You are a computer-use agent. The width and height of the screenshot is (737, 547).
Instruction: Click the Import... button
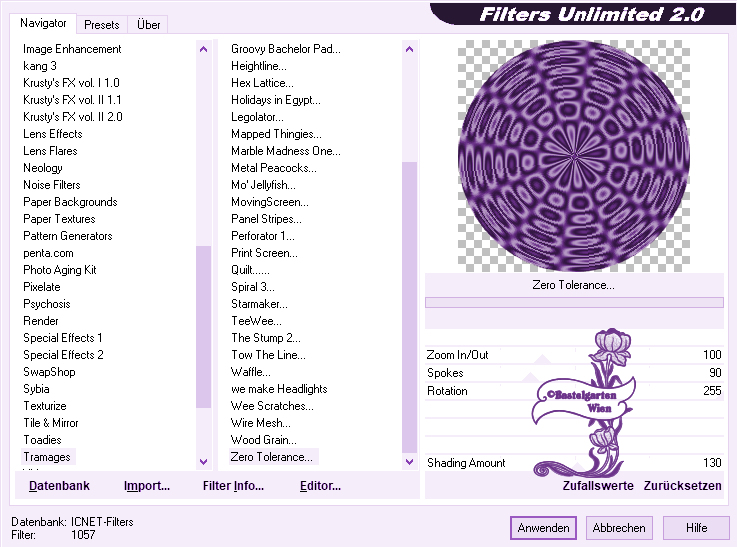[x=147, y=485]
